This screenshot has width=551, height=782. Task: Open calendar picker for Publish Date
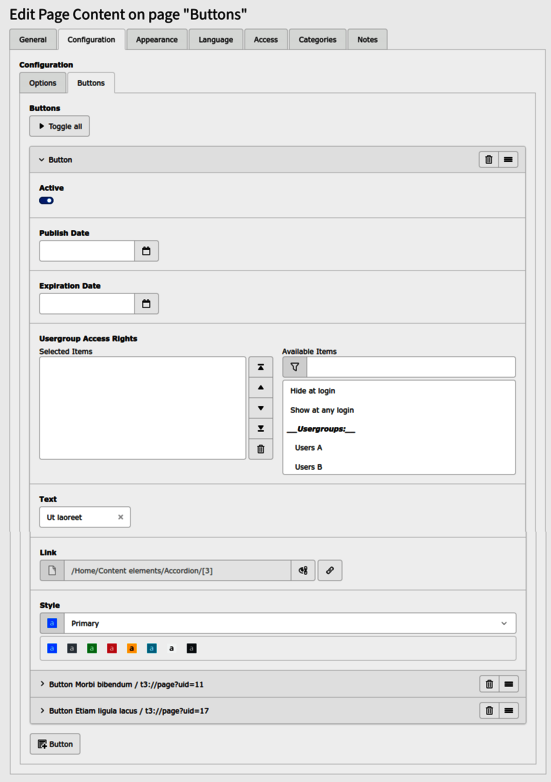point(146,251)
